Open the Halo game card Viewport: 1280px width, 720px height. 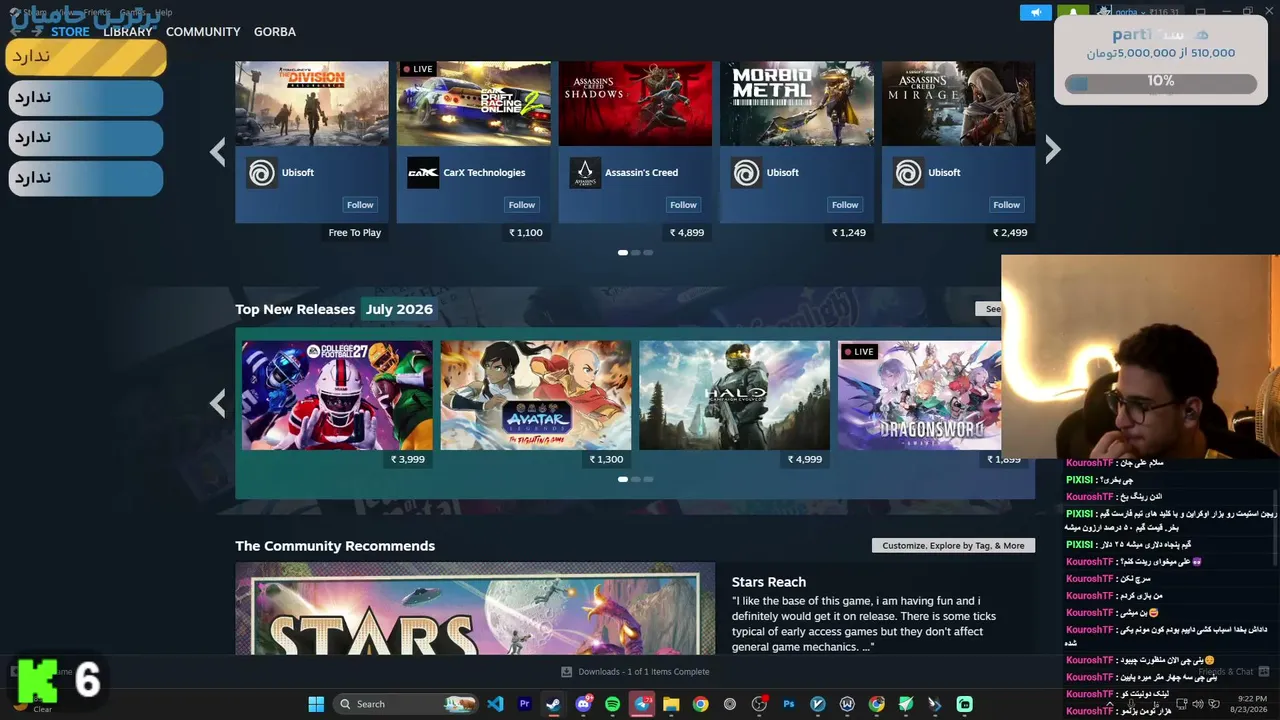(x=734, y=395)
